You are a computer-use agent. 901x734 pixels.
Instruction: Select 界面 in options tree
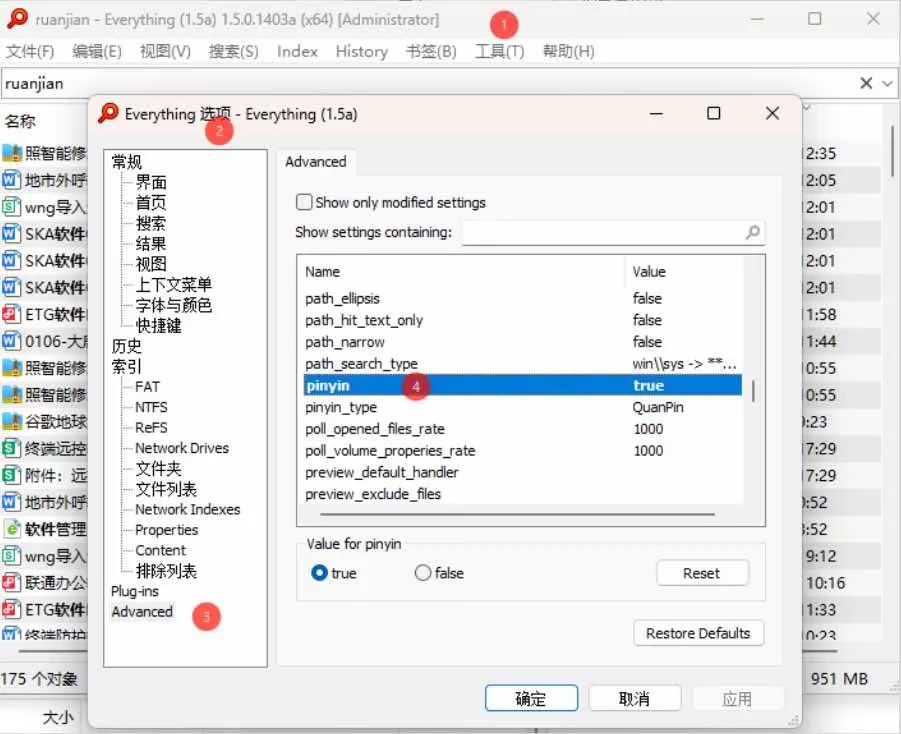click(151, 182)
